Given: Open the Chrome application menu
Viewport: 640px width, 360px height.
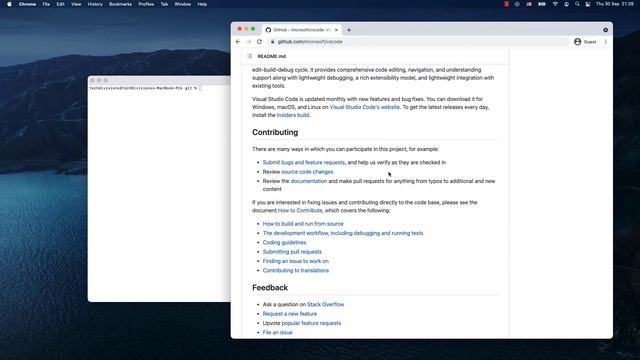Looking at the screenshot, I should pos(27,4).
